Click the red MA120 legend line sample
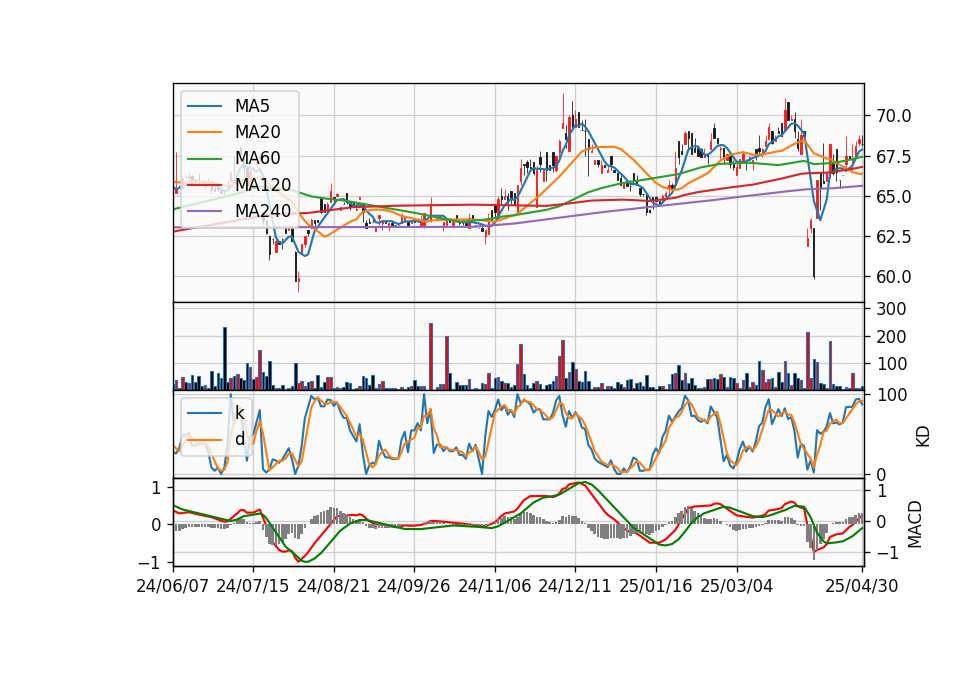Screen dimensions: 960x690 pyautogui.click(x=204, y=186)
